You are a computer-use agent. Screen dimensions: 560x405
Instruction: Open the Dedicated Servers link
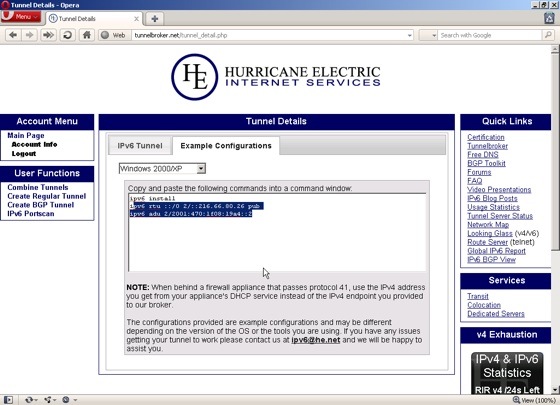coord(496,314)
